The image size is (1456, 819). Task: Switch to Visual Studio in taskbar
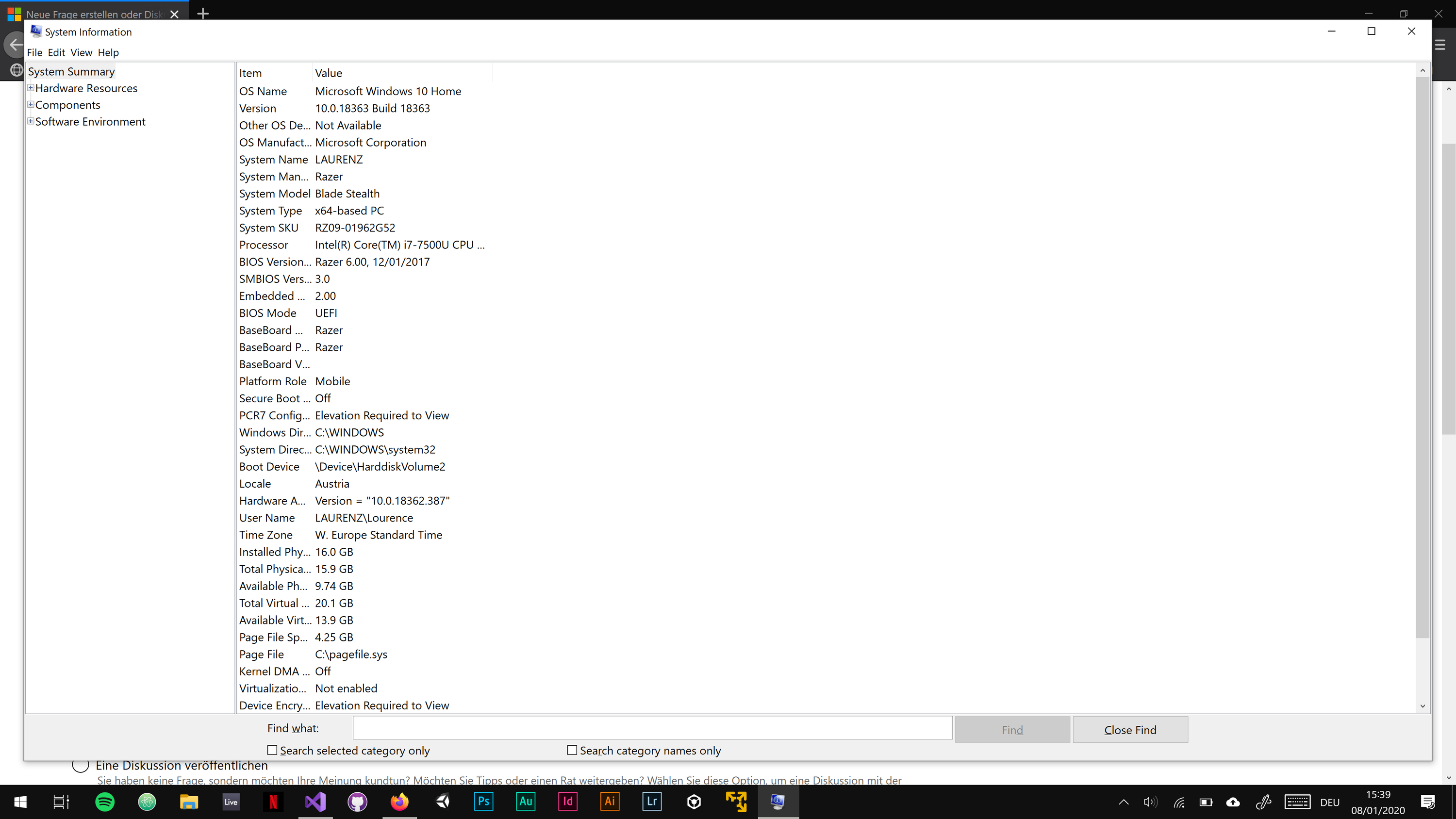(315, 802)
